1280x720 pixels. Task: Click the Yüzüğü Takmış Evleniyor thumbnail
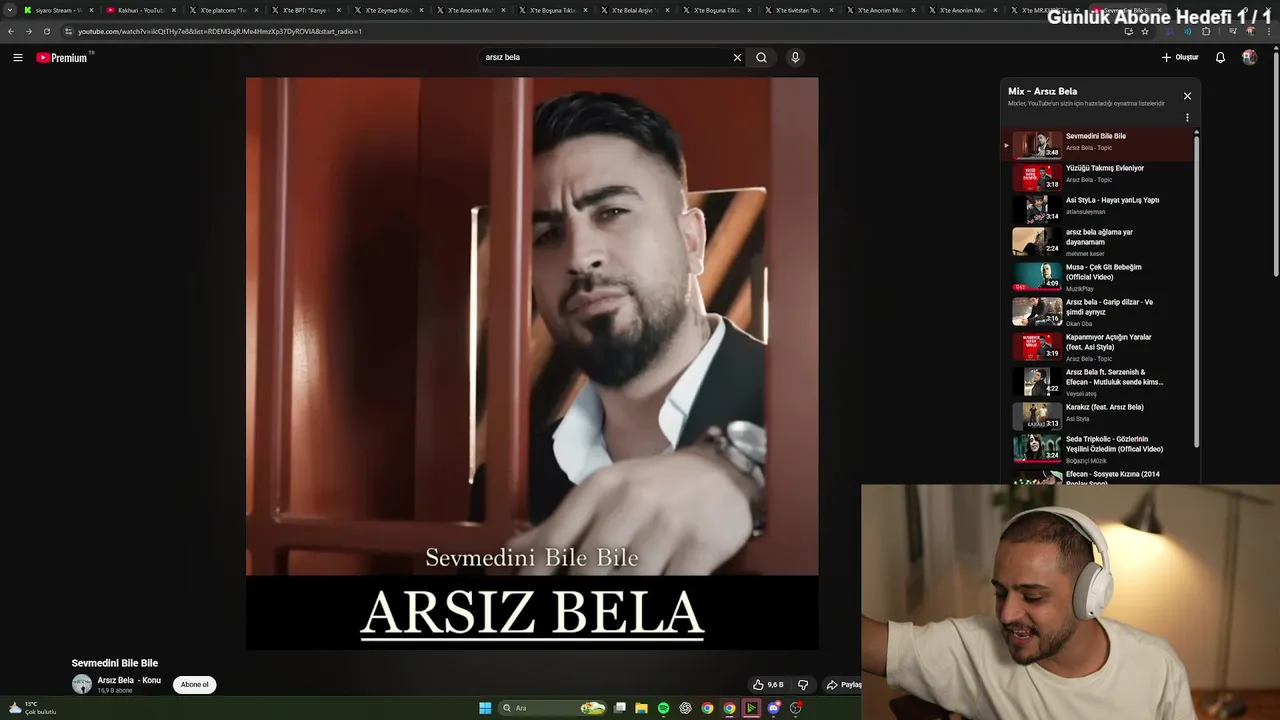tap(1037, 177)
